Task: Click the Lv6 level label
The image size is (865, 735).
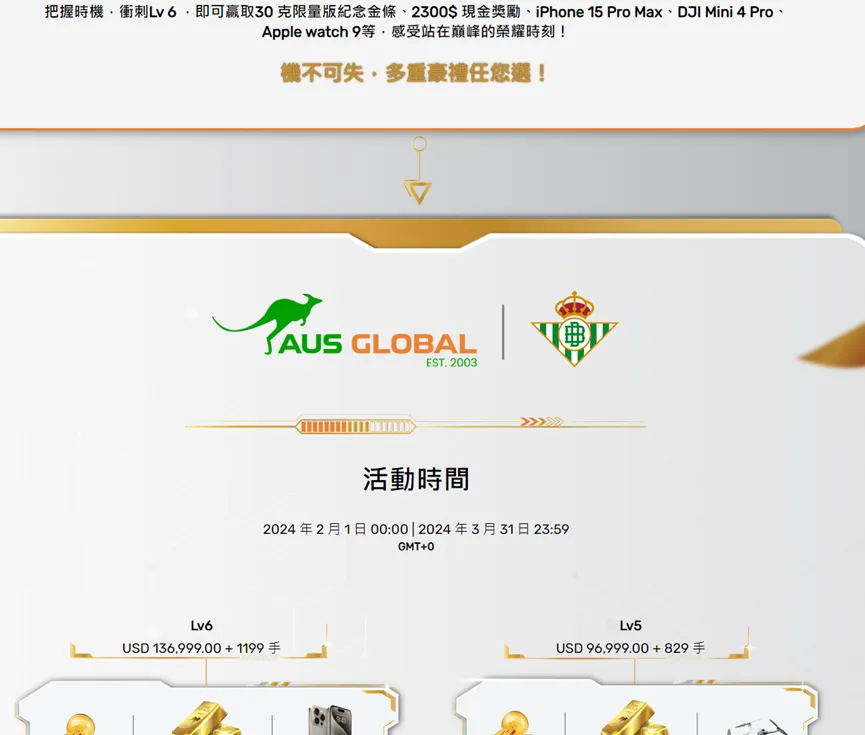Action: 201,626
